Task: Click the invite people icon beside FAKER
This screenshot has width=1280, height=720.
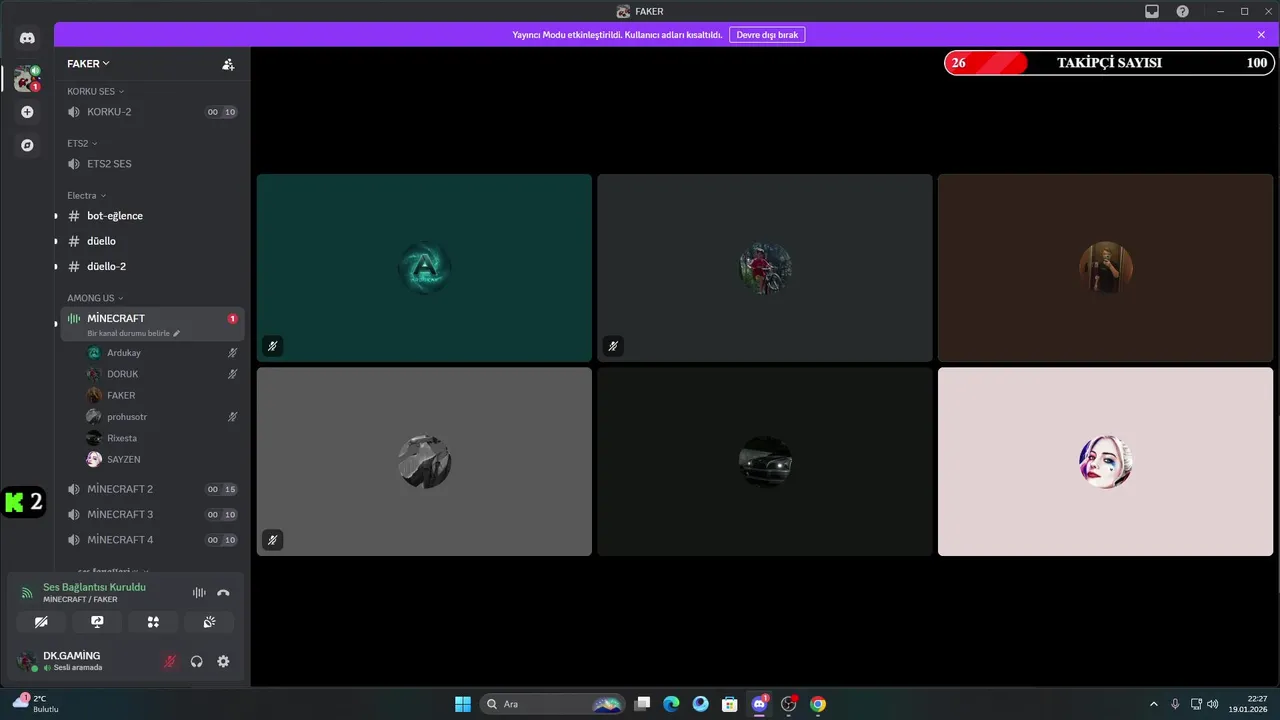Action: pyautogui.click(x=228, y=64)
